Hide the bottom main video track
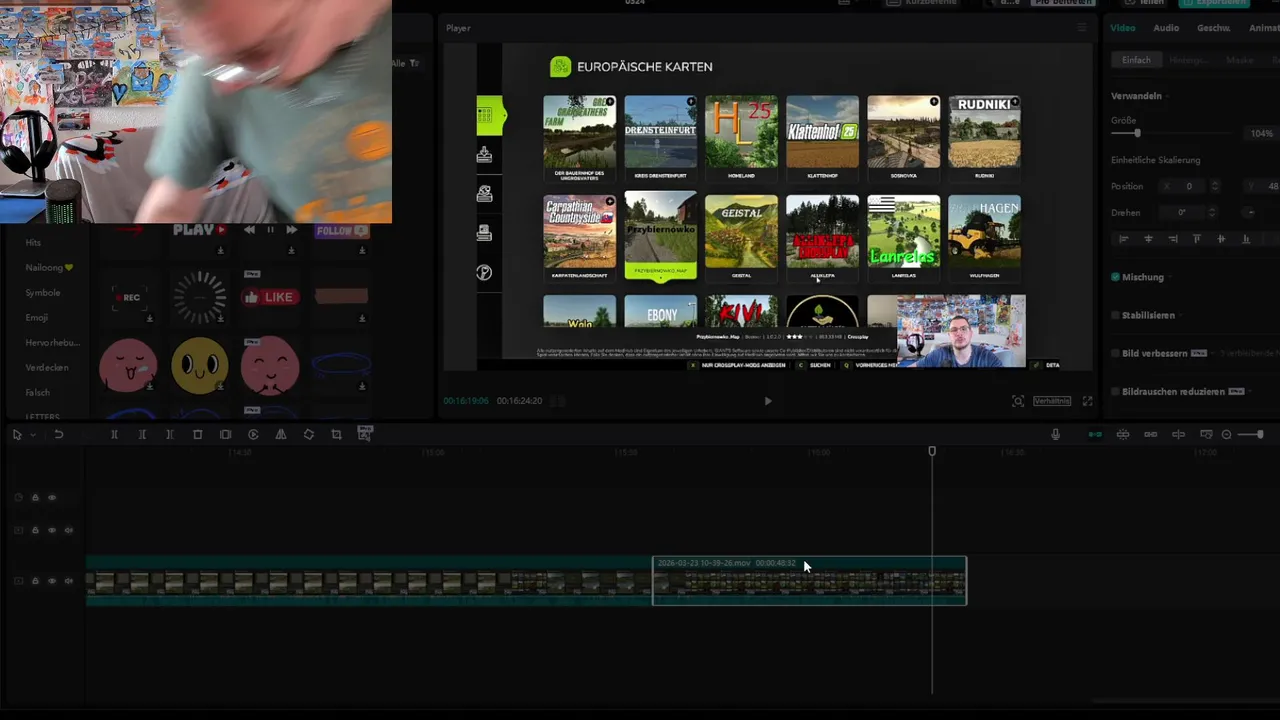Screen dimensions: 1280x720 point(52,581)
